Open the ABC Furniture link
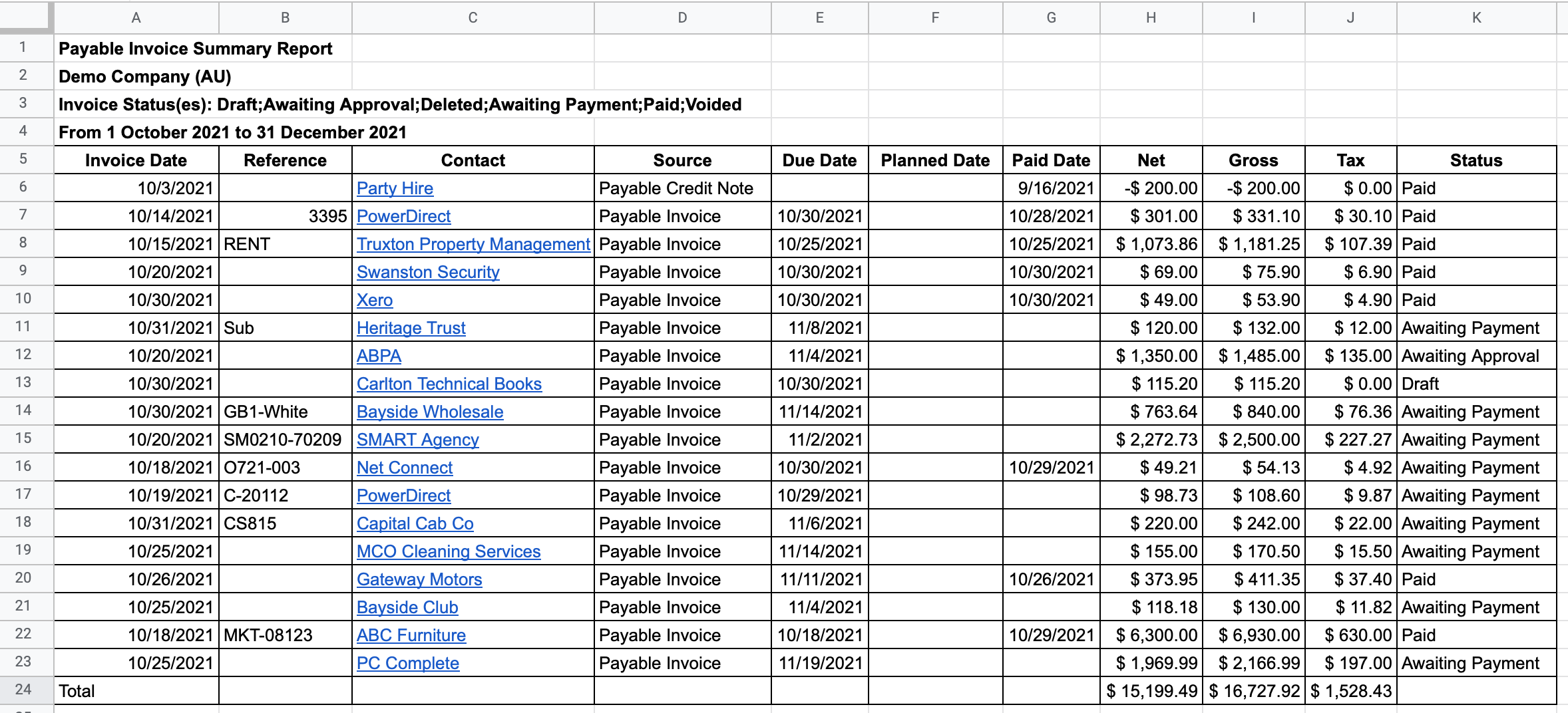1568x713 pixels. [x=411, y=635]
